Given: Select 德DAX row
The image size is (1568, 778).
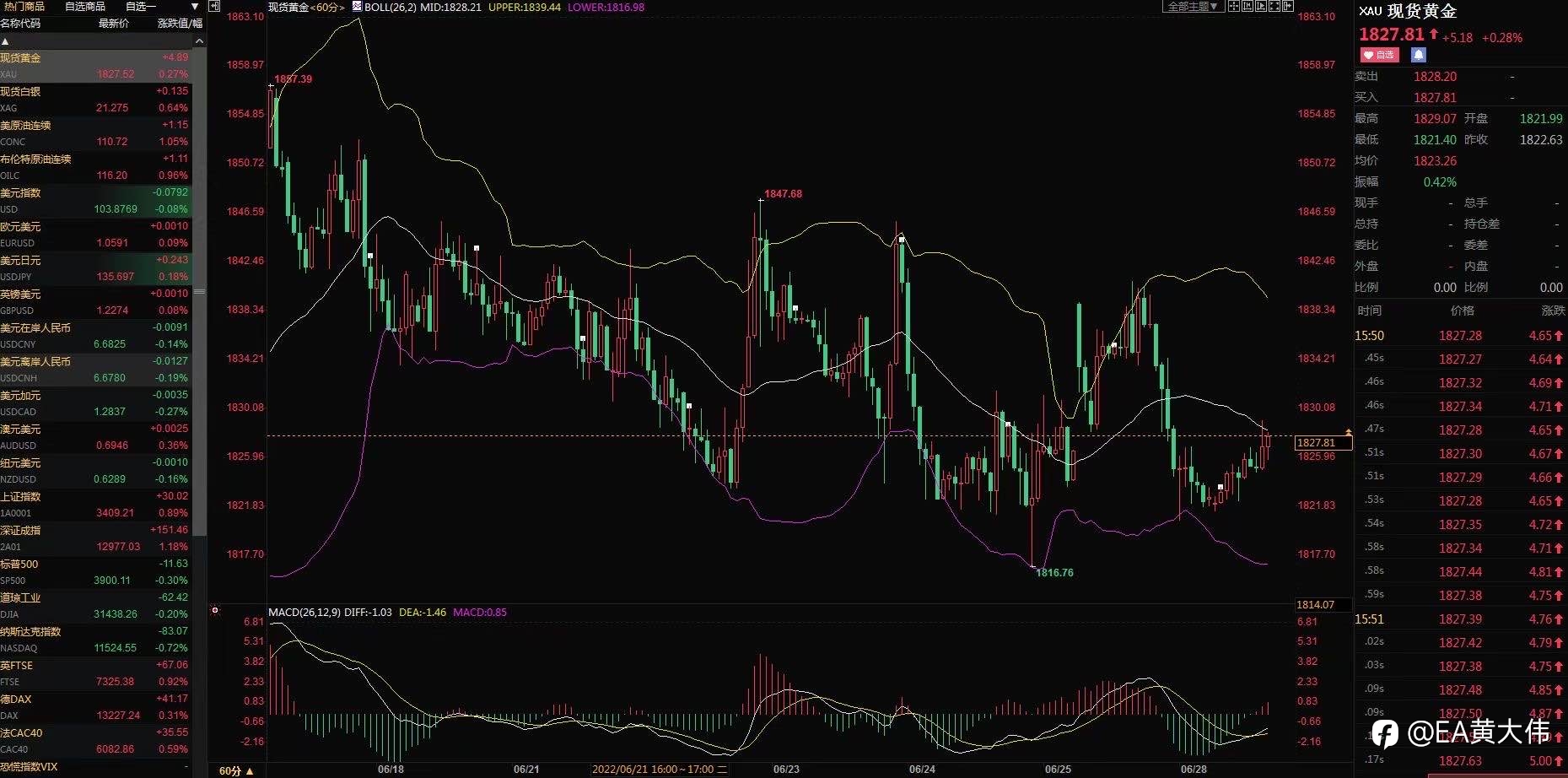Looking at the screenshot, I should click(96, 707).
